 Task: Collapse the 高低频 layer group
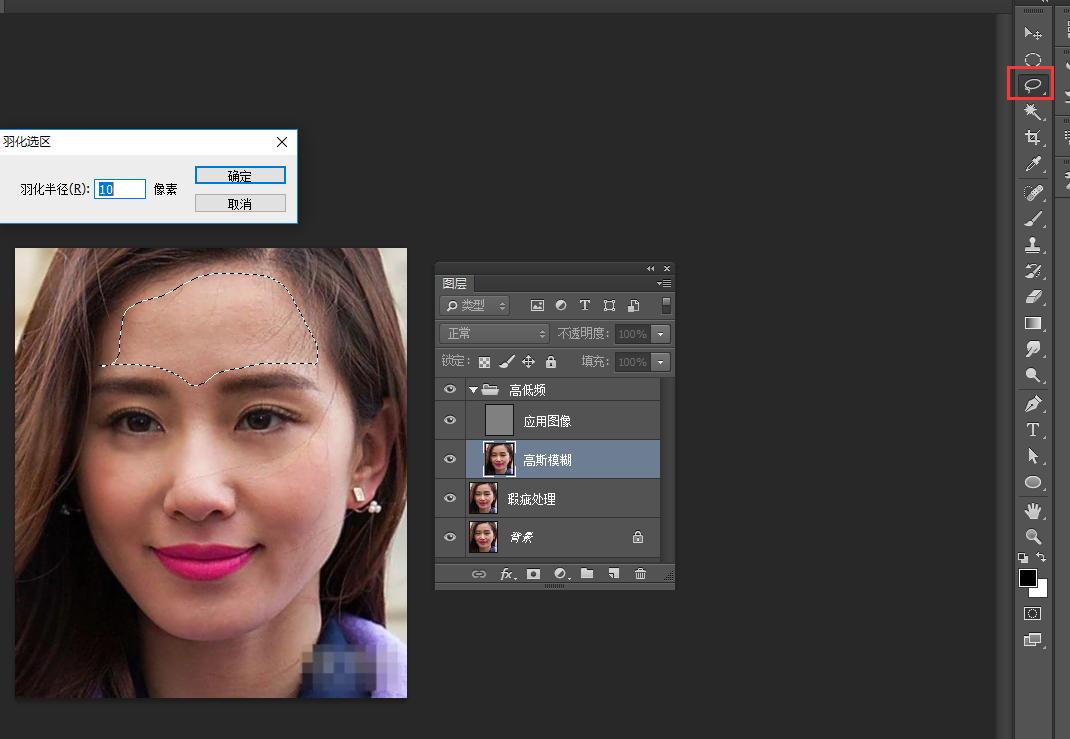pos(473,390)
